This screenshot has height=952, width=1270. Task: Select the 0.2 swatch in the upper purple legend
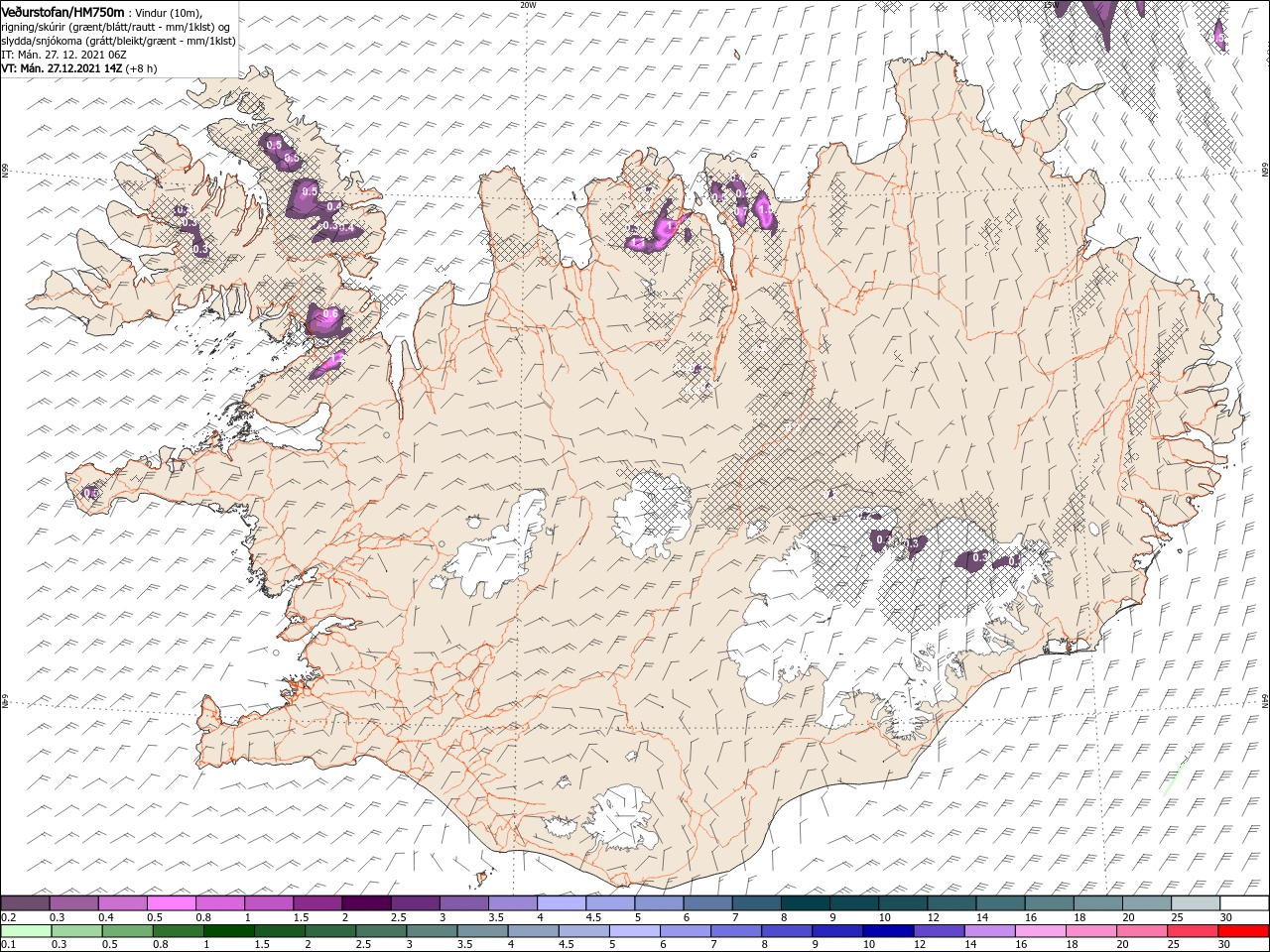point(25,903)
